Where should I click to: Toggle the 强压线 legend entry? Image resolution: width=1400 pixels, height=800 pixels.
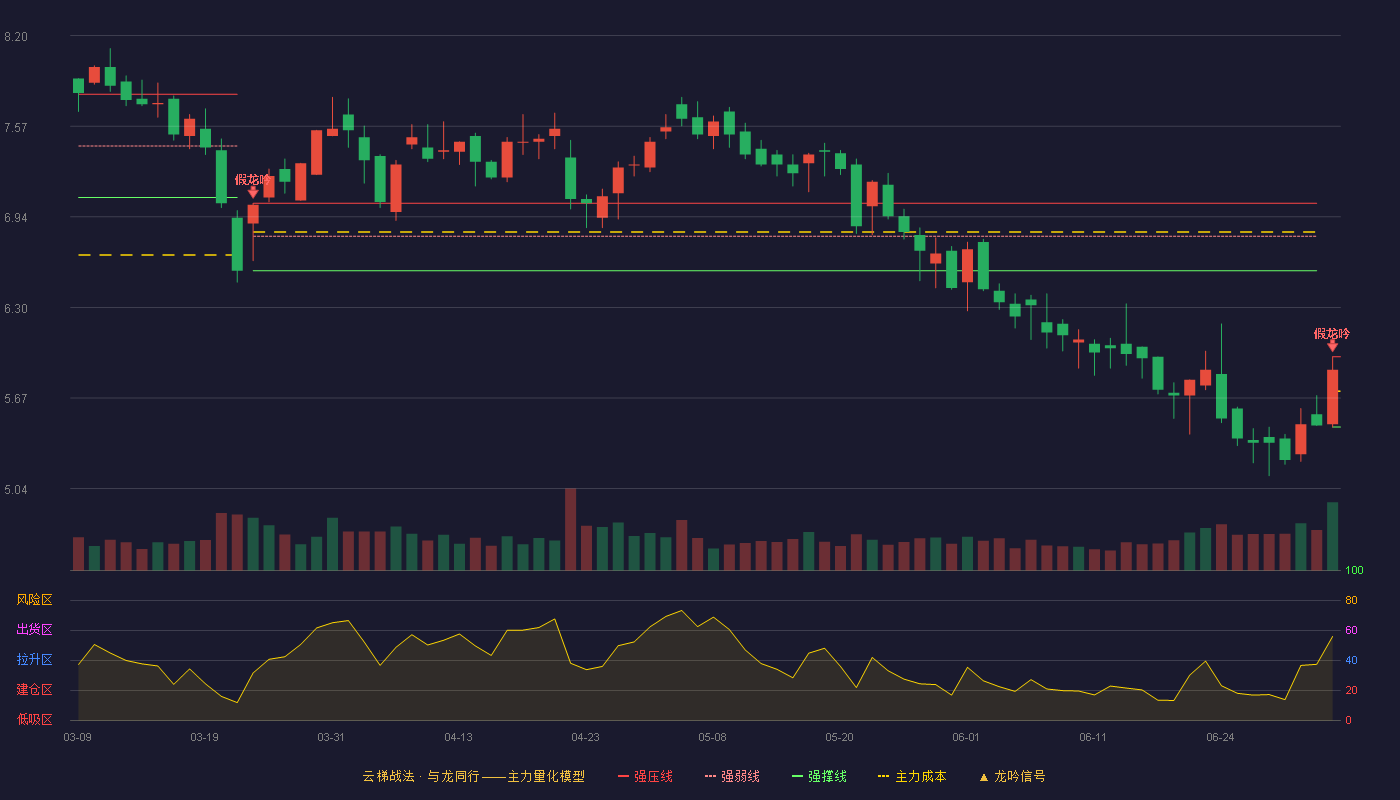645,776
